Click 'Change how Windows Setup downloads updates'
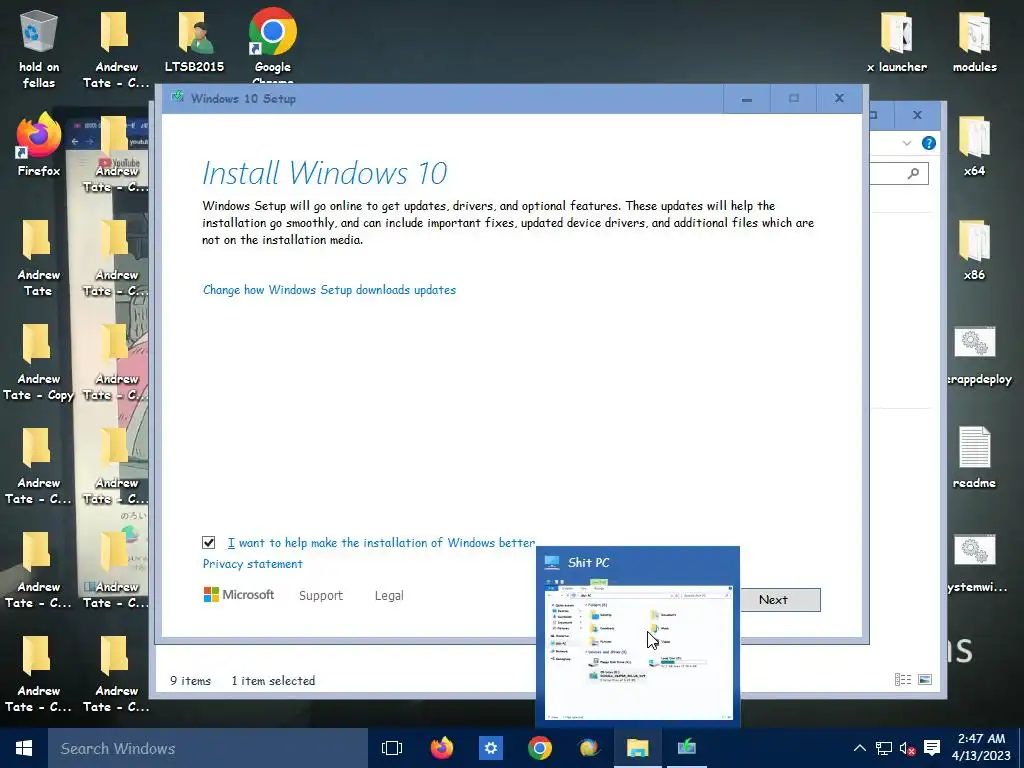The width and height of the screenshot is (1024, 768). [329, 289]
